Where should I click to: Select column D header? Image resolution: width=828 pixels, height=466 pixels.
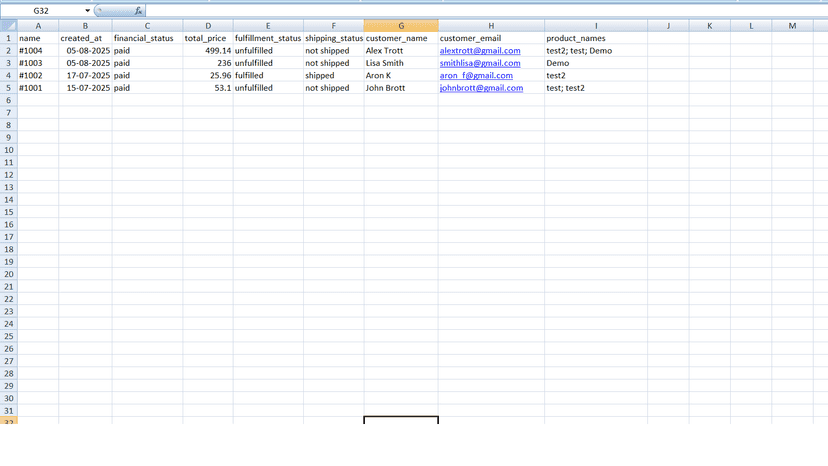point(208,25)
